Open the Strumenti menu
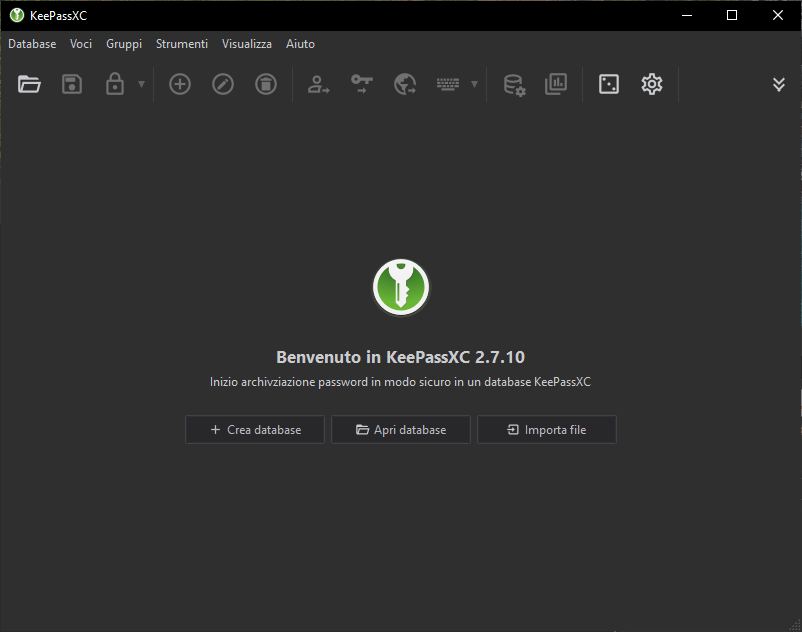 point(182,44)
